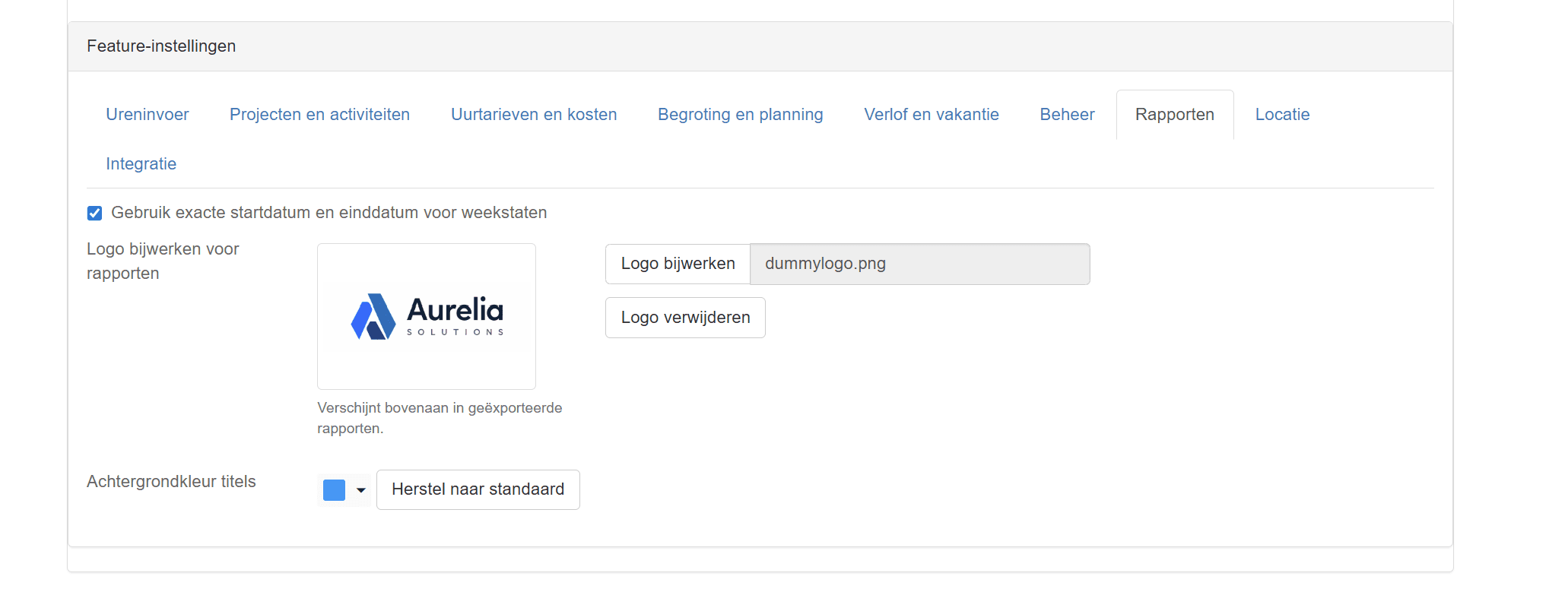
Task: Click Herstel naar standaard button
Action: pos(478,489)
